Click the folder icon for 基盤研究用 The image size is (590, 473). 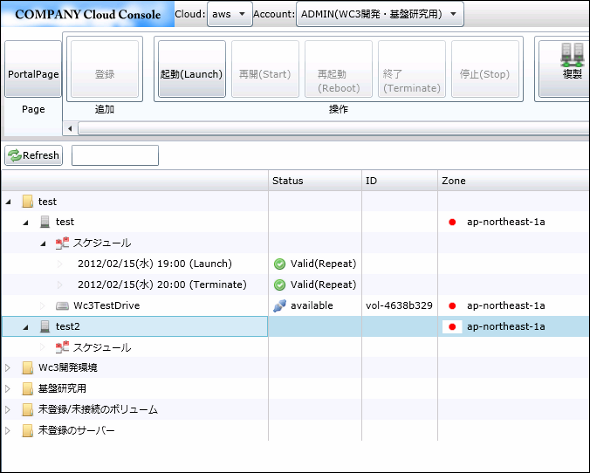(28, 388)
